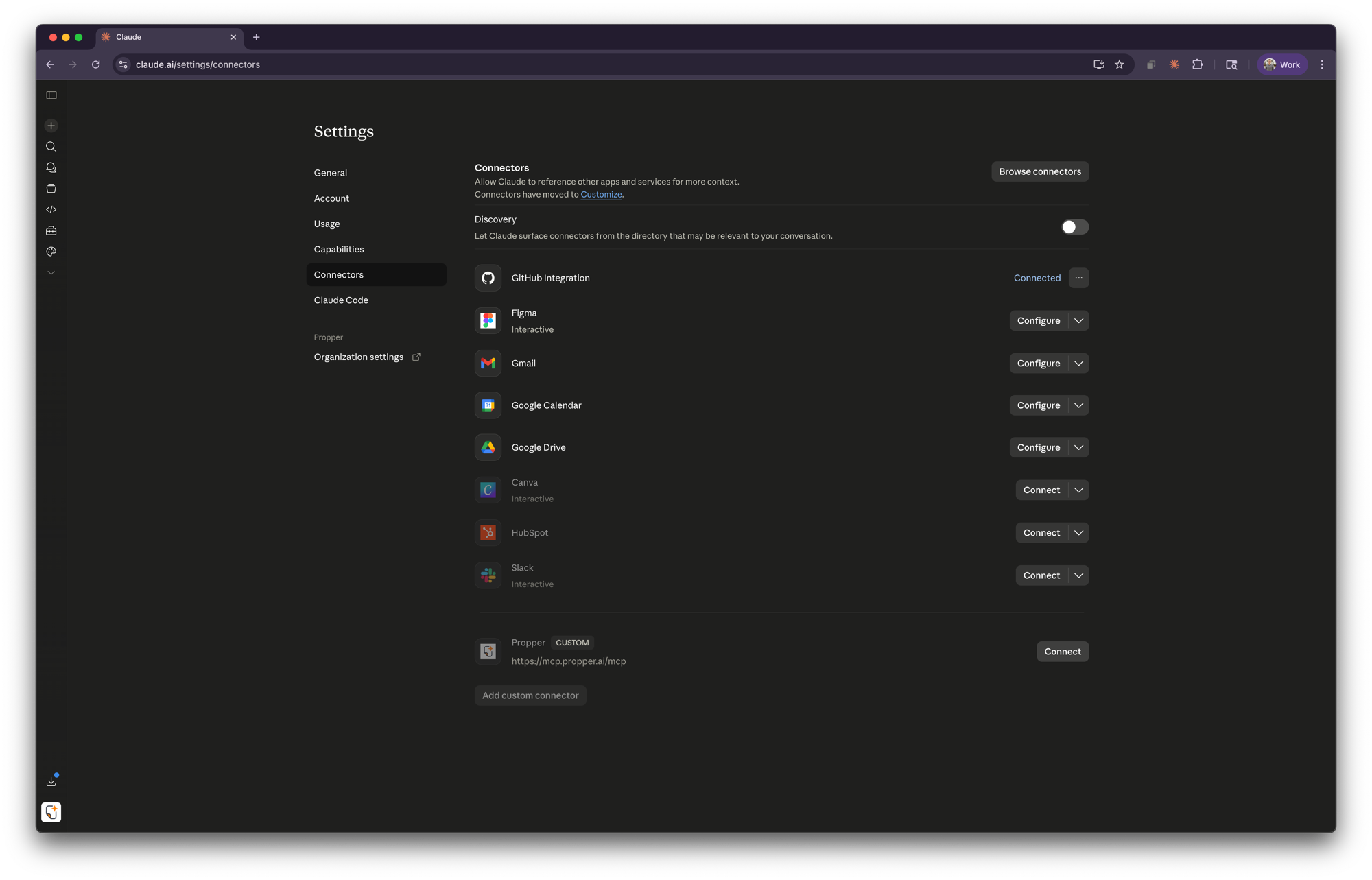Click the browser extensions puzzle icon
The height and width of the screenshot is (880, 1372).
(1197, 64)
